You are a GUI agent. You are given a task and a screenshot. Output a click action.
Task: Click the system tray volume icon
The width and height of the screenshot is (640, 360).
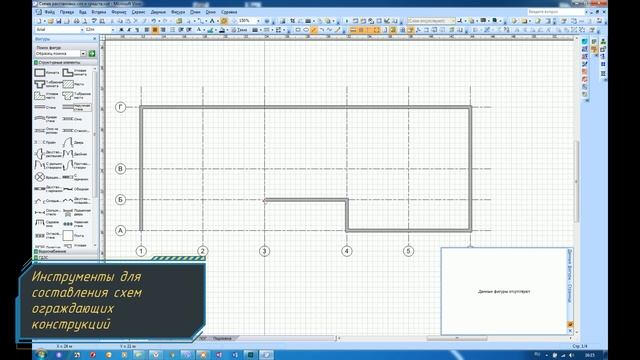point(571,355)
